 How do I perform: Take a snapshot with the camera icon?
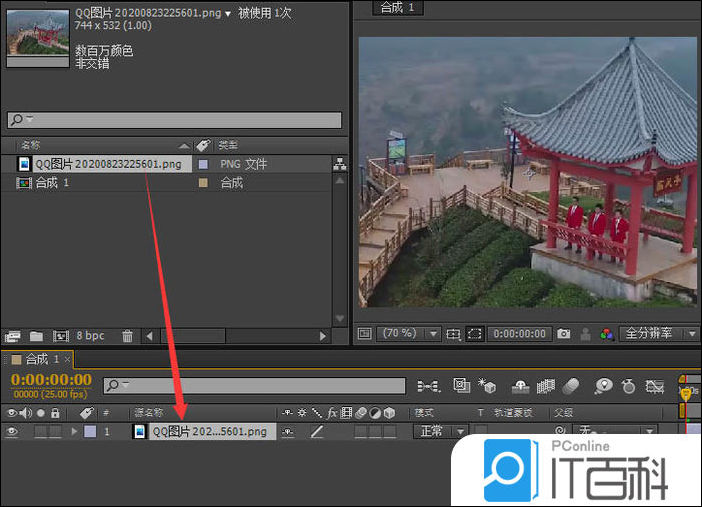click(564, 334)
